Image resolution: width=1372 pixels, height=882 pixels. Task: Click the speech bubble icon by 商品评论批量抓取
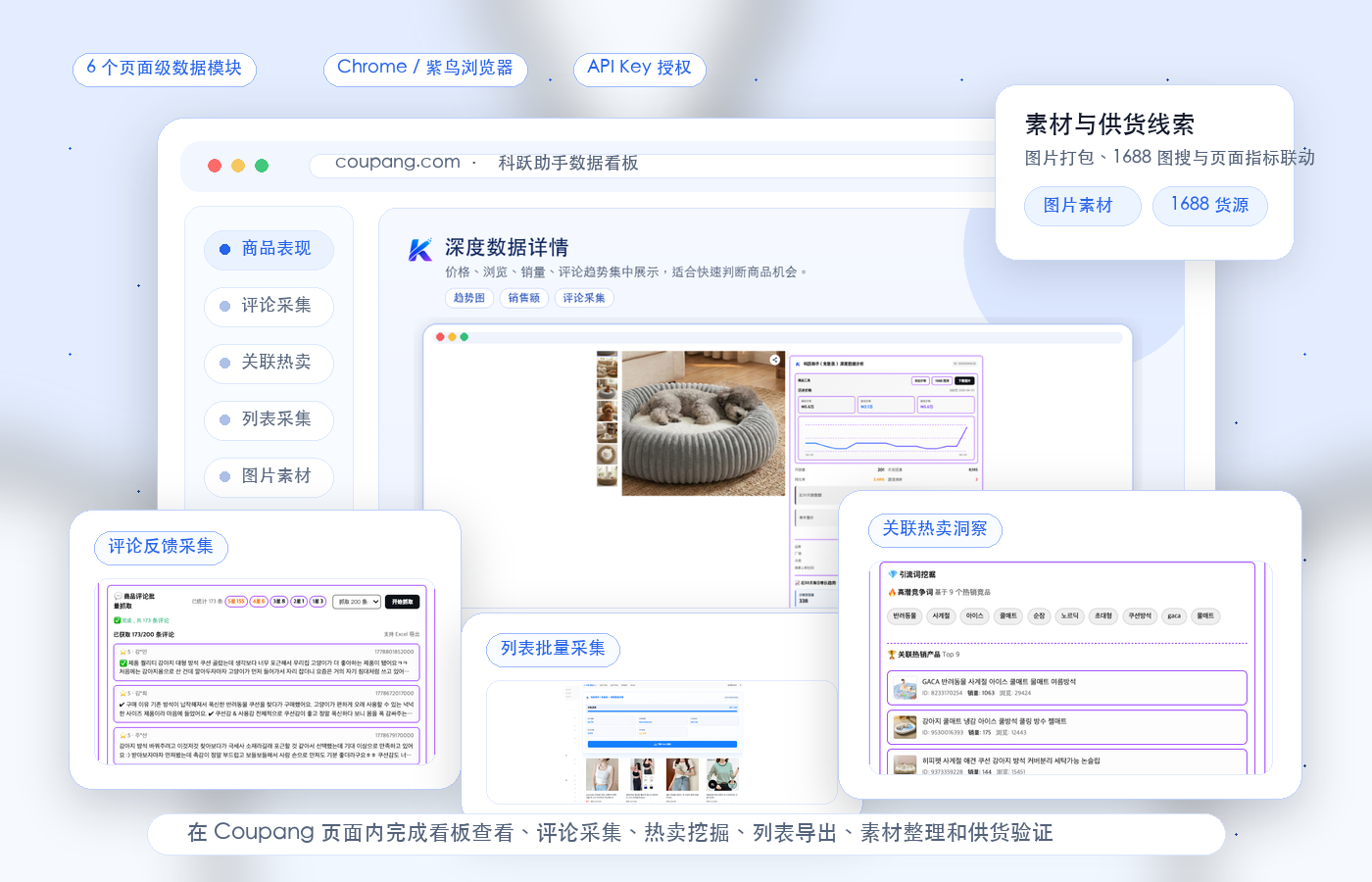tap(118, 596)
